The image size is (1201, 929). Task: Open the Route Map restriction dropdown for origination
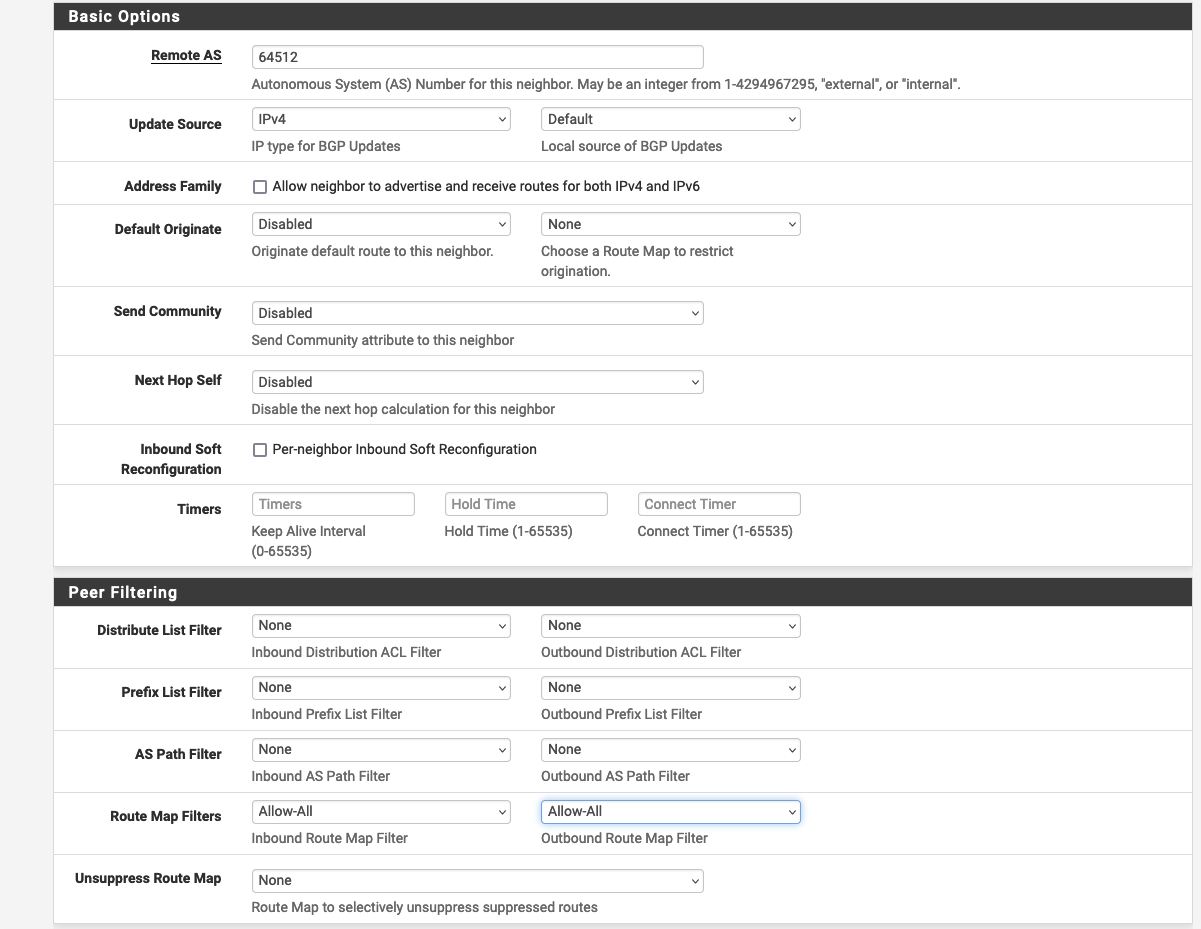(x=670, y=223)
